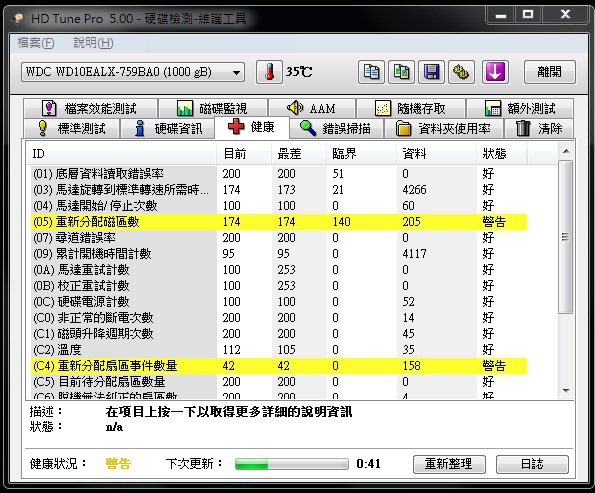Screen dimensions: 595x493
Task: Open the options gear icon
Action: coord(461,72)
